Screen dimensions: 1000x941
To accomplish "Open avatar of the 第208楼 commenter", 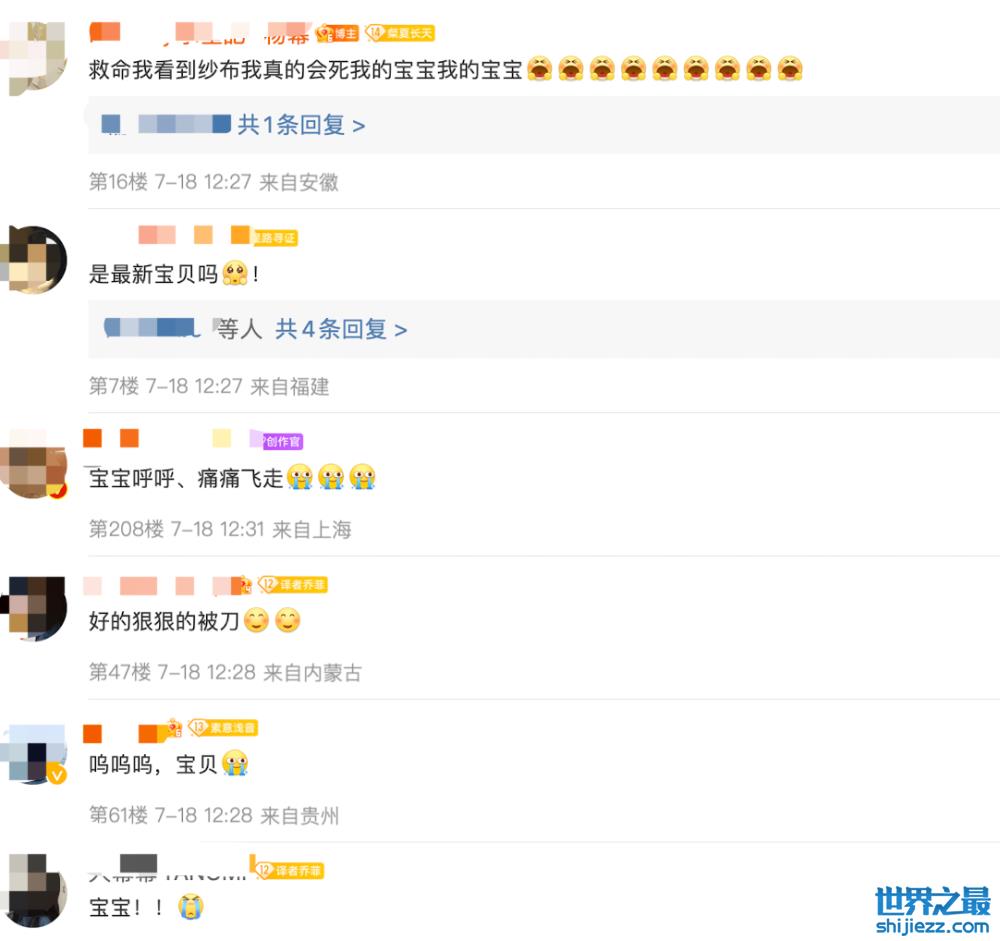I will [x=35, y=466].
